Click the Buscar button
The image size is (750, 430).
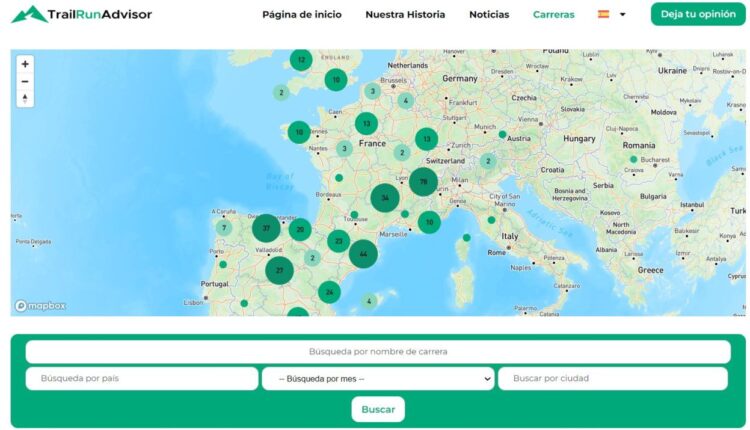pos(378,409)
